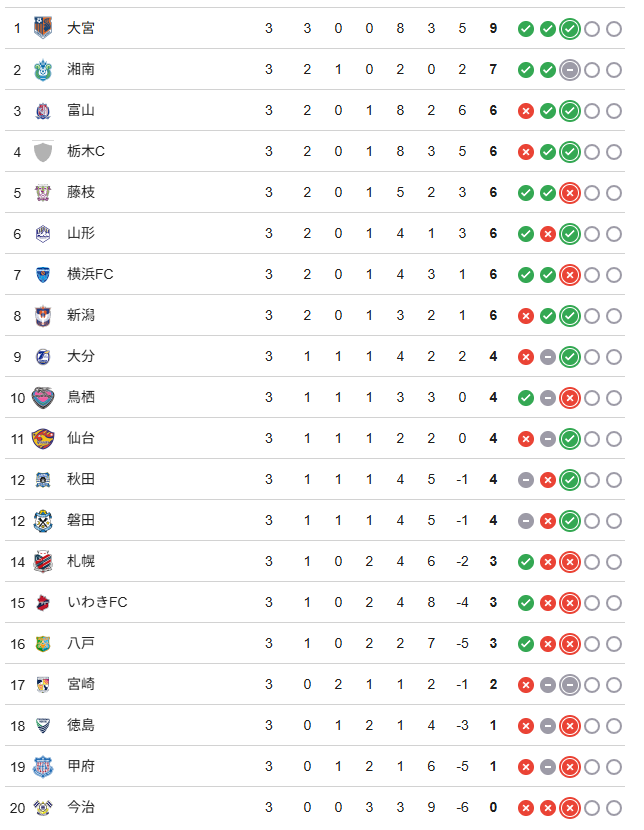Open the いわきFC team page link

[x=97, y=602]
